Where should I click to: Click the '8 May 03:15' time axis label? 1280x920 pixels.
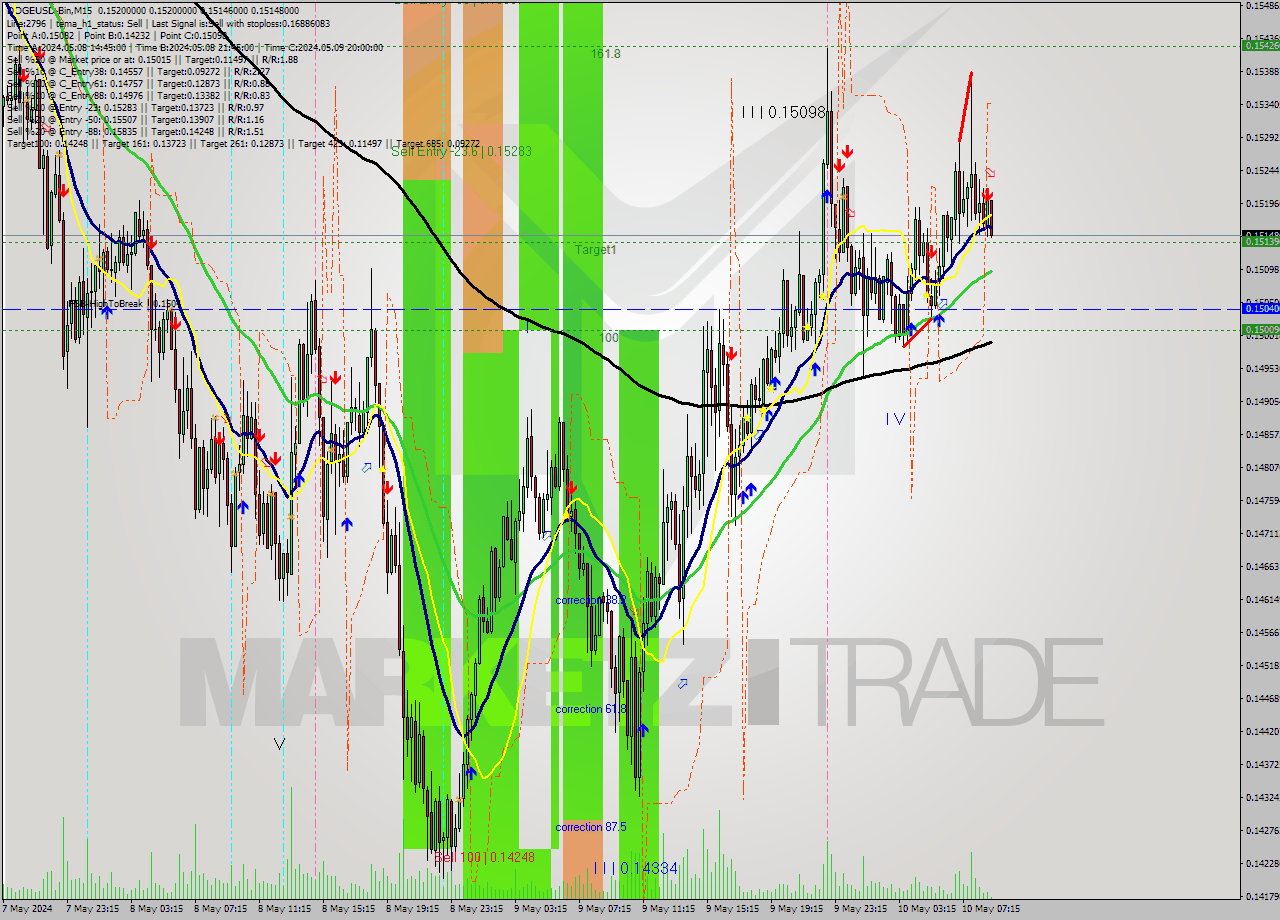tap(156, 909)
